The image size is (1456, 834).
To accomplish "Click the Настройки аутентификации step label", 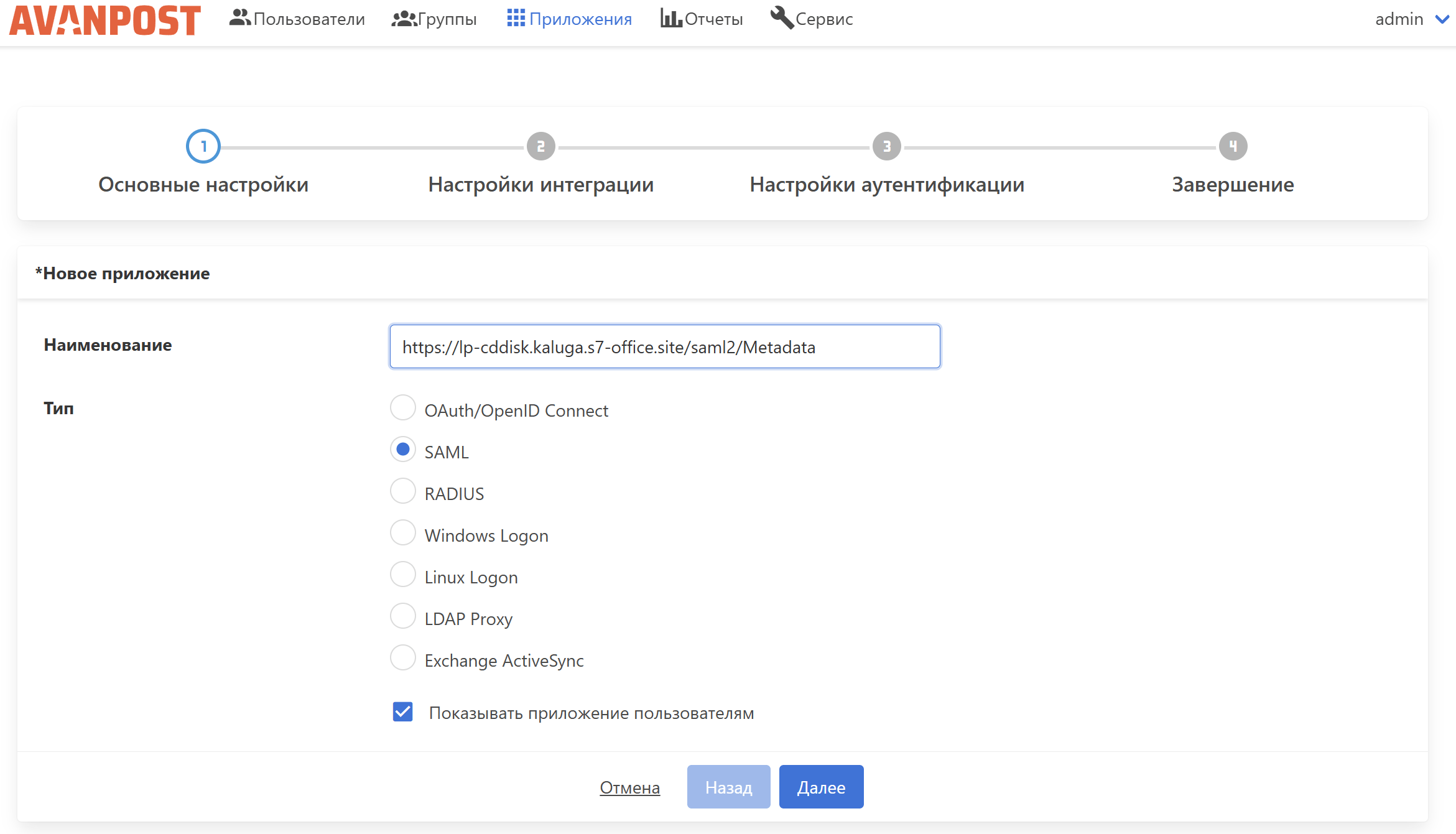I will click(x=887, y=185).
